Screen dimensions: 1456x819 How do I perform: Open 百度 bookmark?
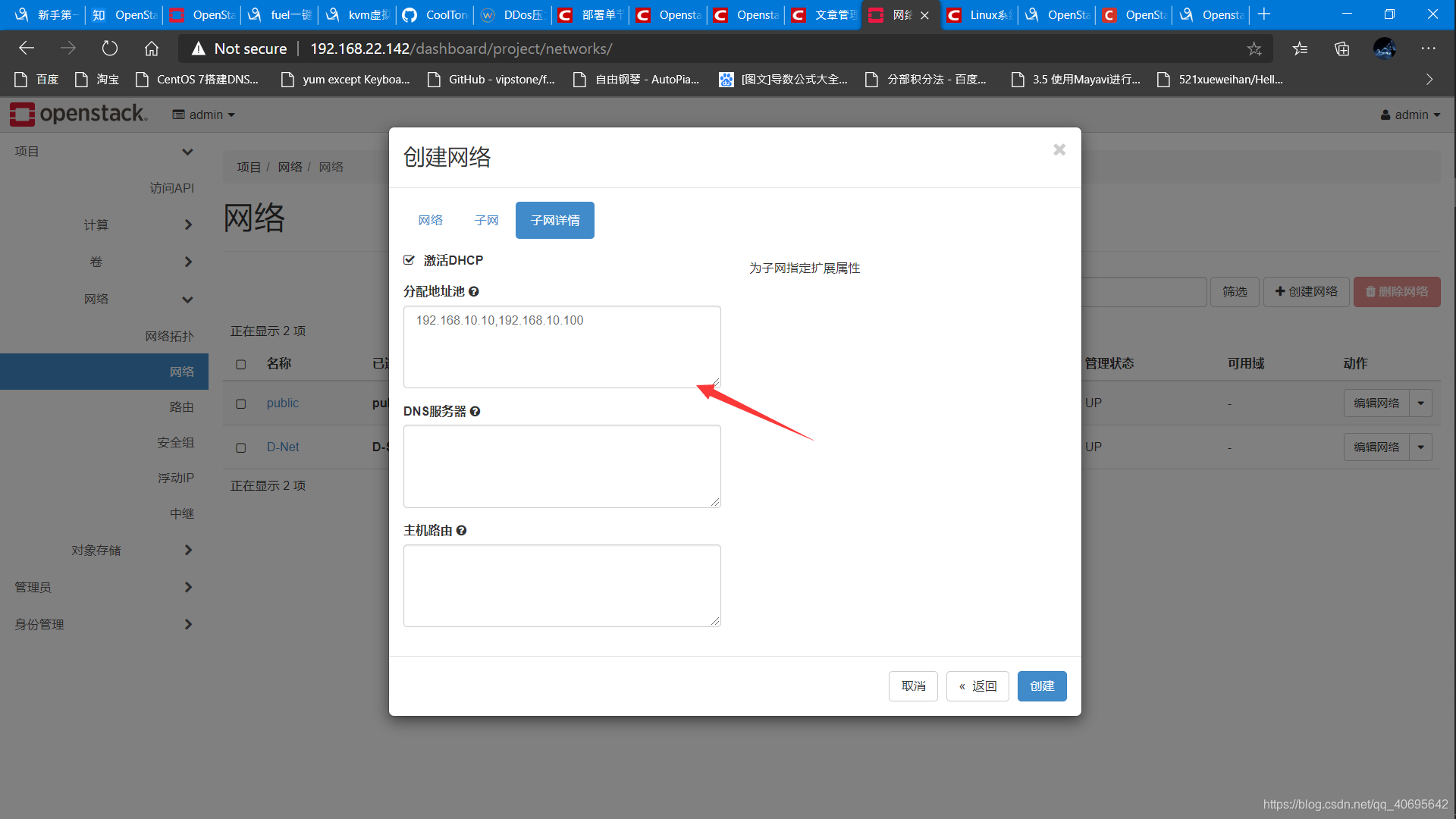[x=36, y=80]
